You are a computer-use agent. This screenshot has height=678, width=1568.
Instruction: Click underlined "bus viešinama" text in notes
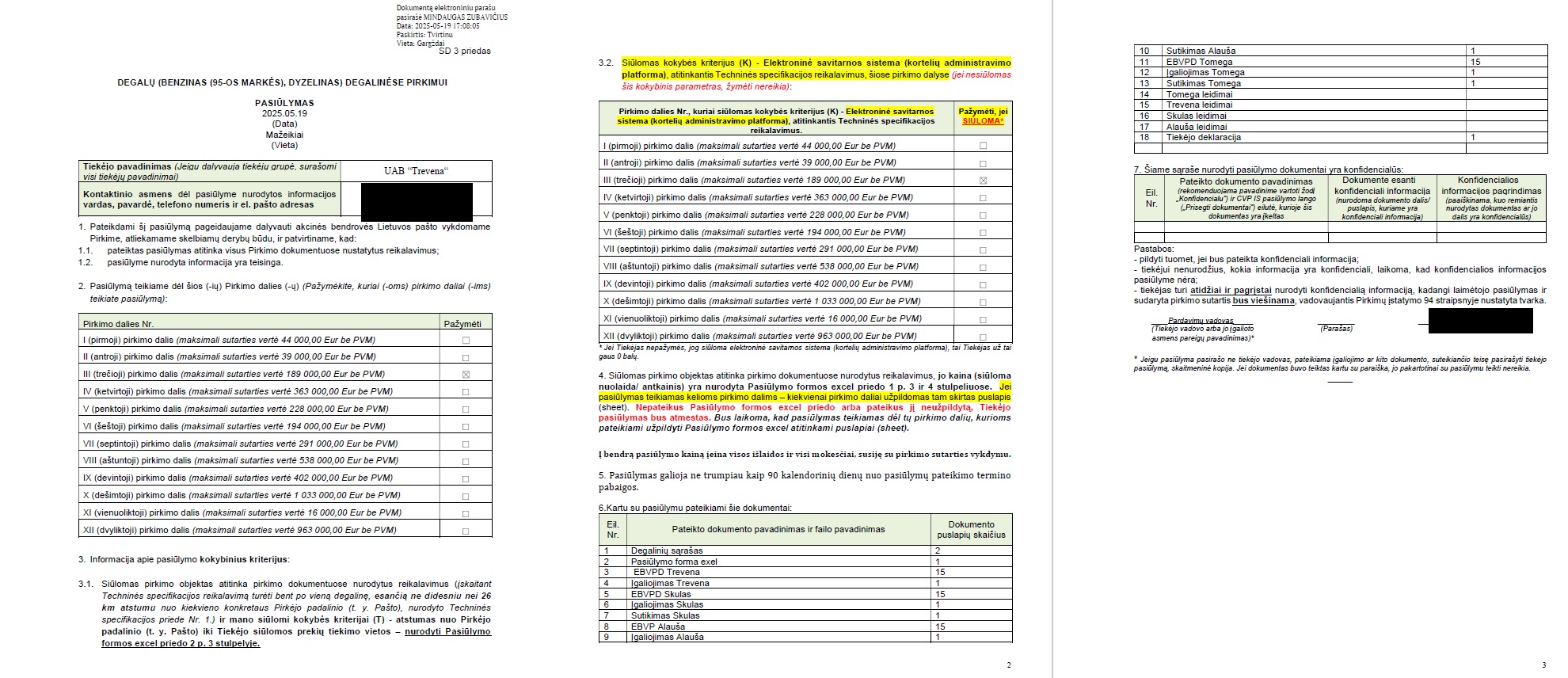pyautogui.click(x=1263, y=301)
